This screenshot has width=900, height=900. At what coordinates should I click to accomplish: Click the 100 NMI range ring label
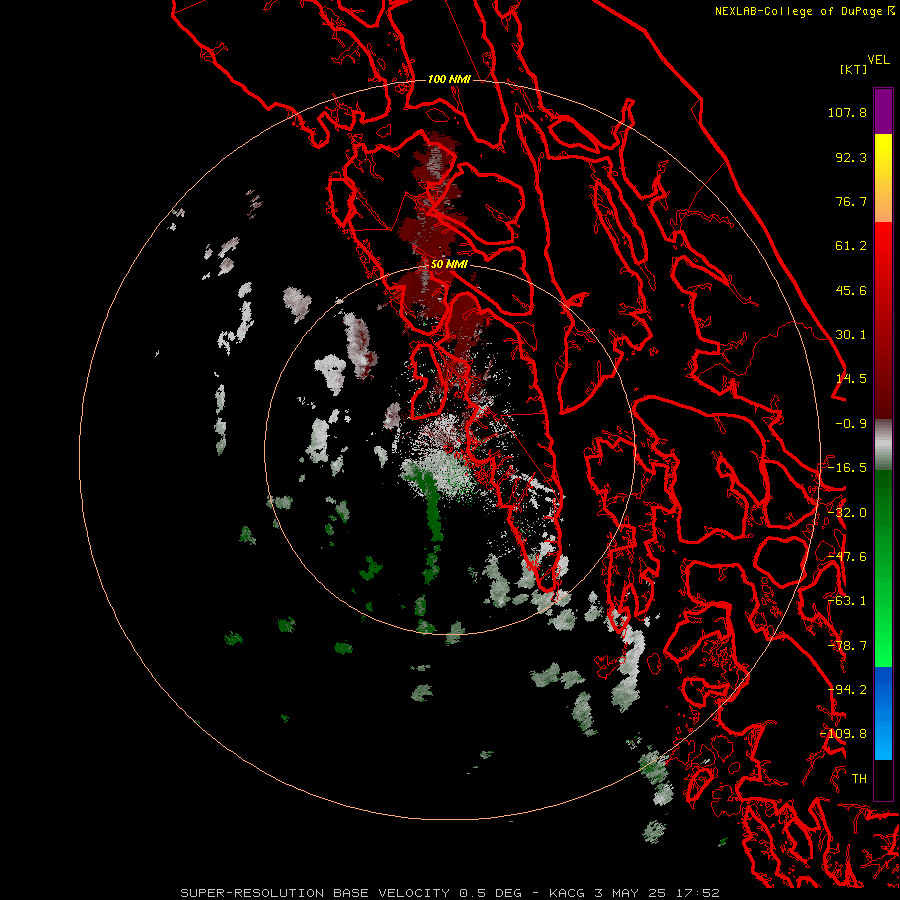[449, 79]
